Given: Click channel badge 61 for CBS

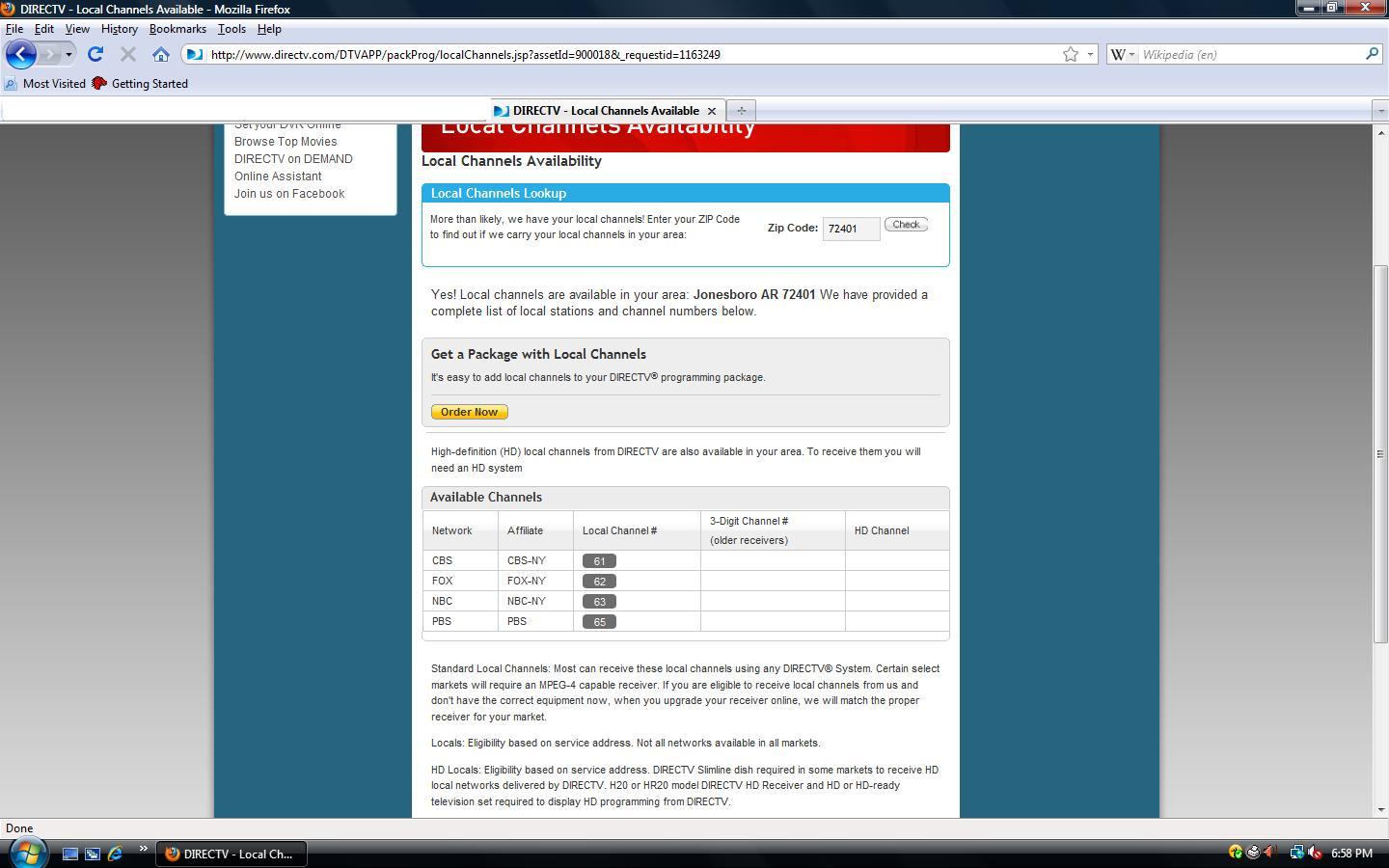Looking at the screenshot, I should (x=599, y=561).
